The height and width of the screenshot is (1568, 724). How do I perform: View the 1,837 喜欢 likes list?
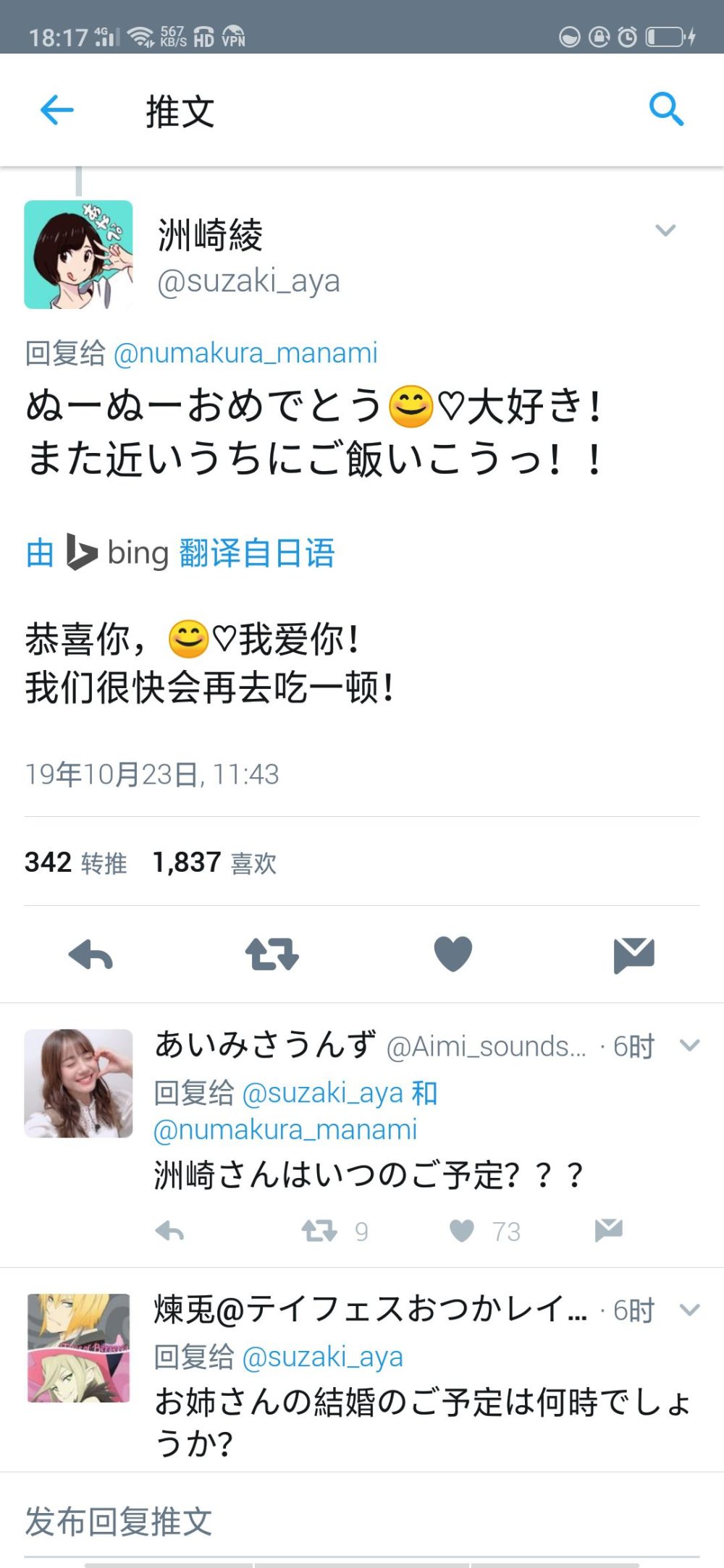(214, 863)
